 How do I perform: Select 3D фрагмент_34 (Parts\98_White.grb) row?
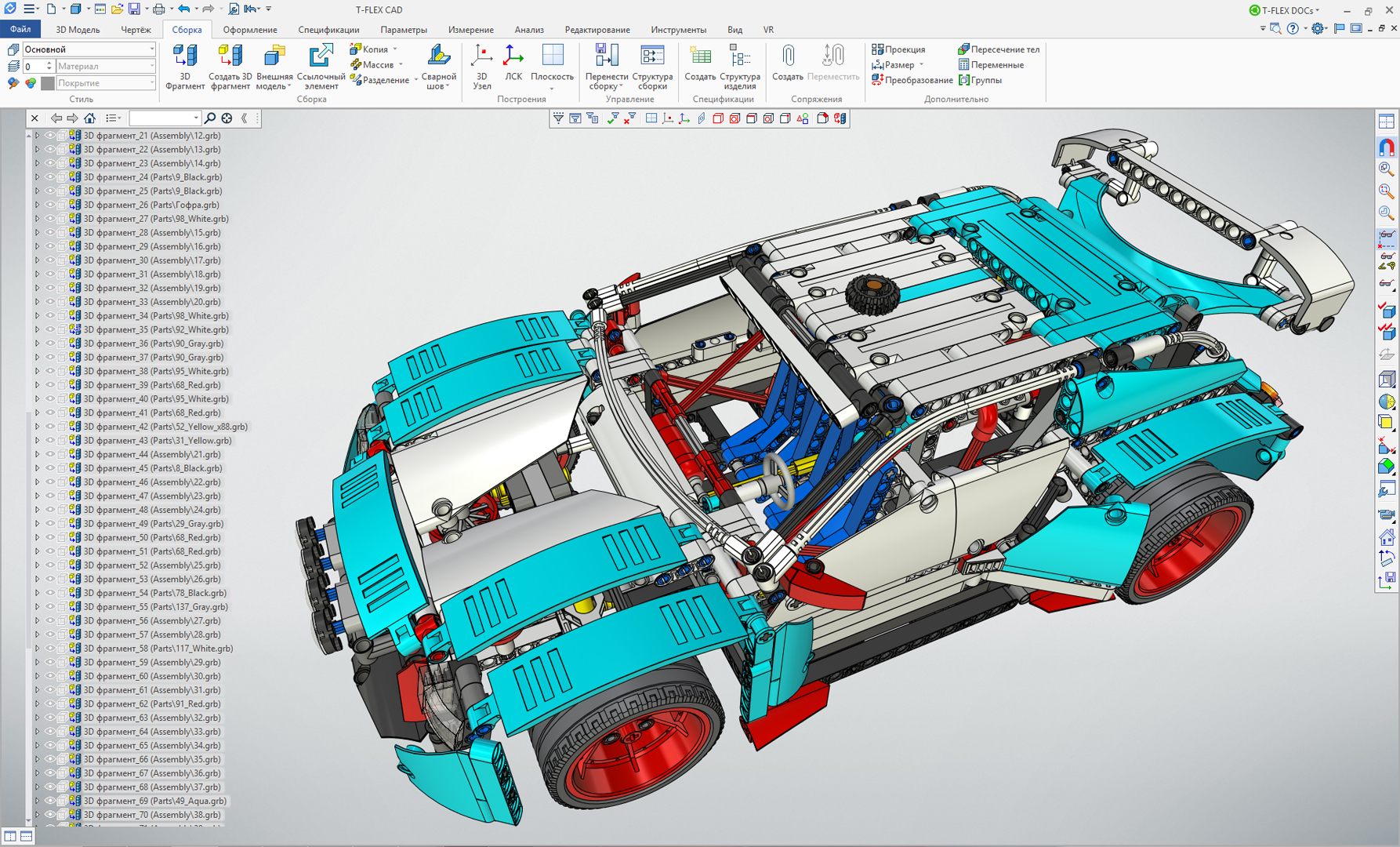pos(156,316)
